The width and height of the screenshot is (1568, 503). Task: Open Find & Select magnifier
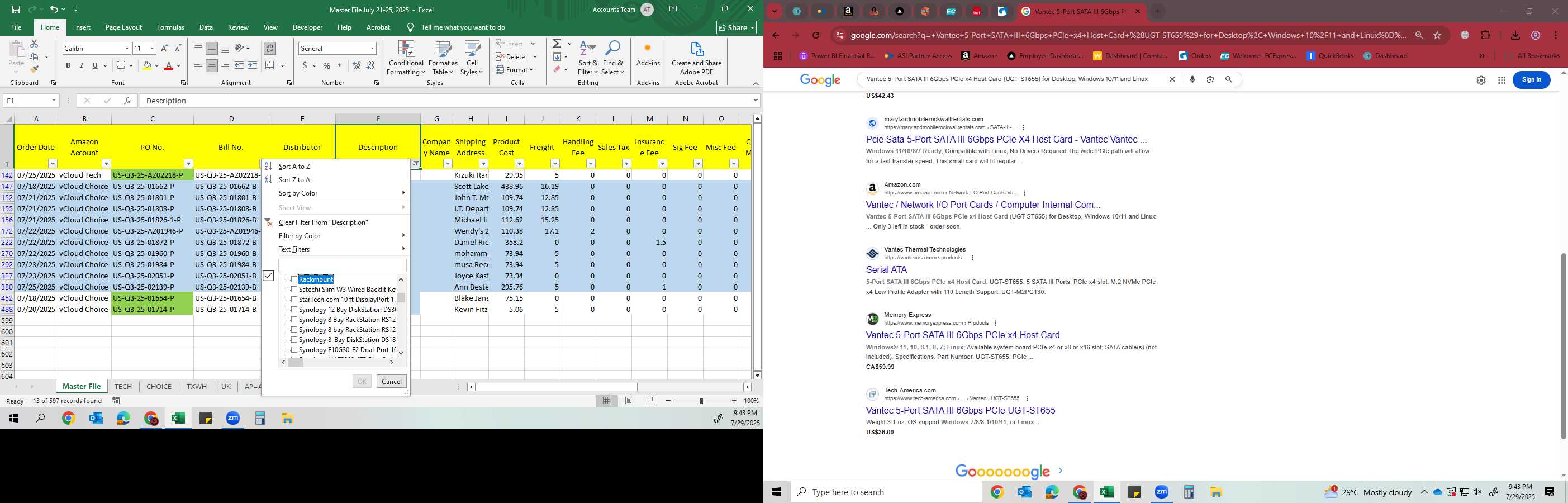click(x=613, y=57)
